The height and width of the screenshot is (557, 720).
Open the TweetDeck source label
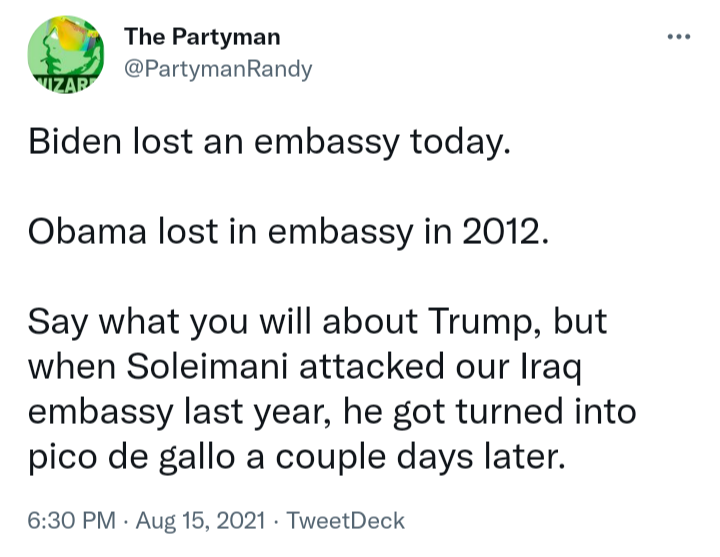point(345,521)
